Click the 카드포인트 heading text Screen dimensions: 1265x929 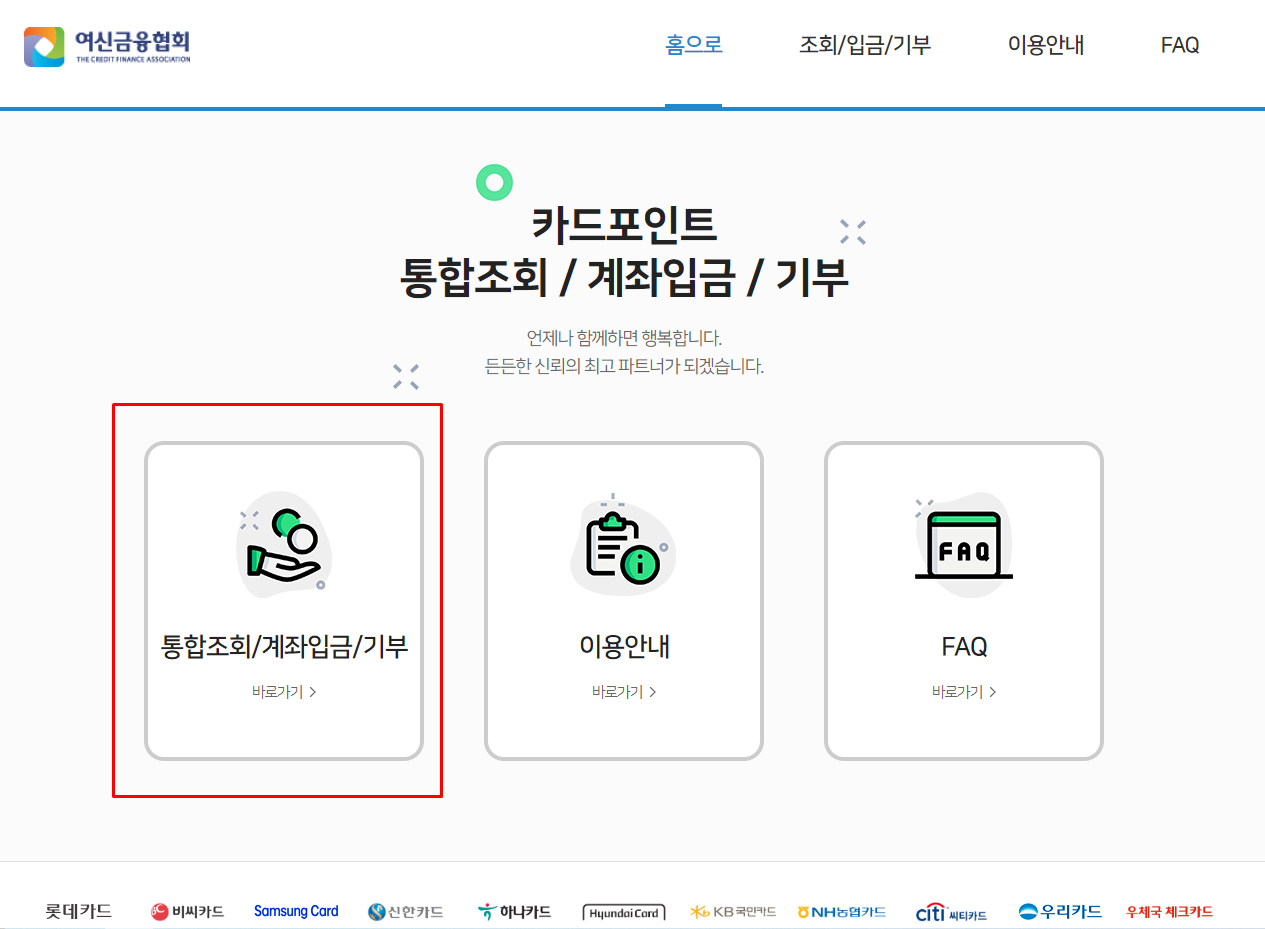pyautogui.click(x=624, y=224)
